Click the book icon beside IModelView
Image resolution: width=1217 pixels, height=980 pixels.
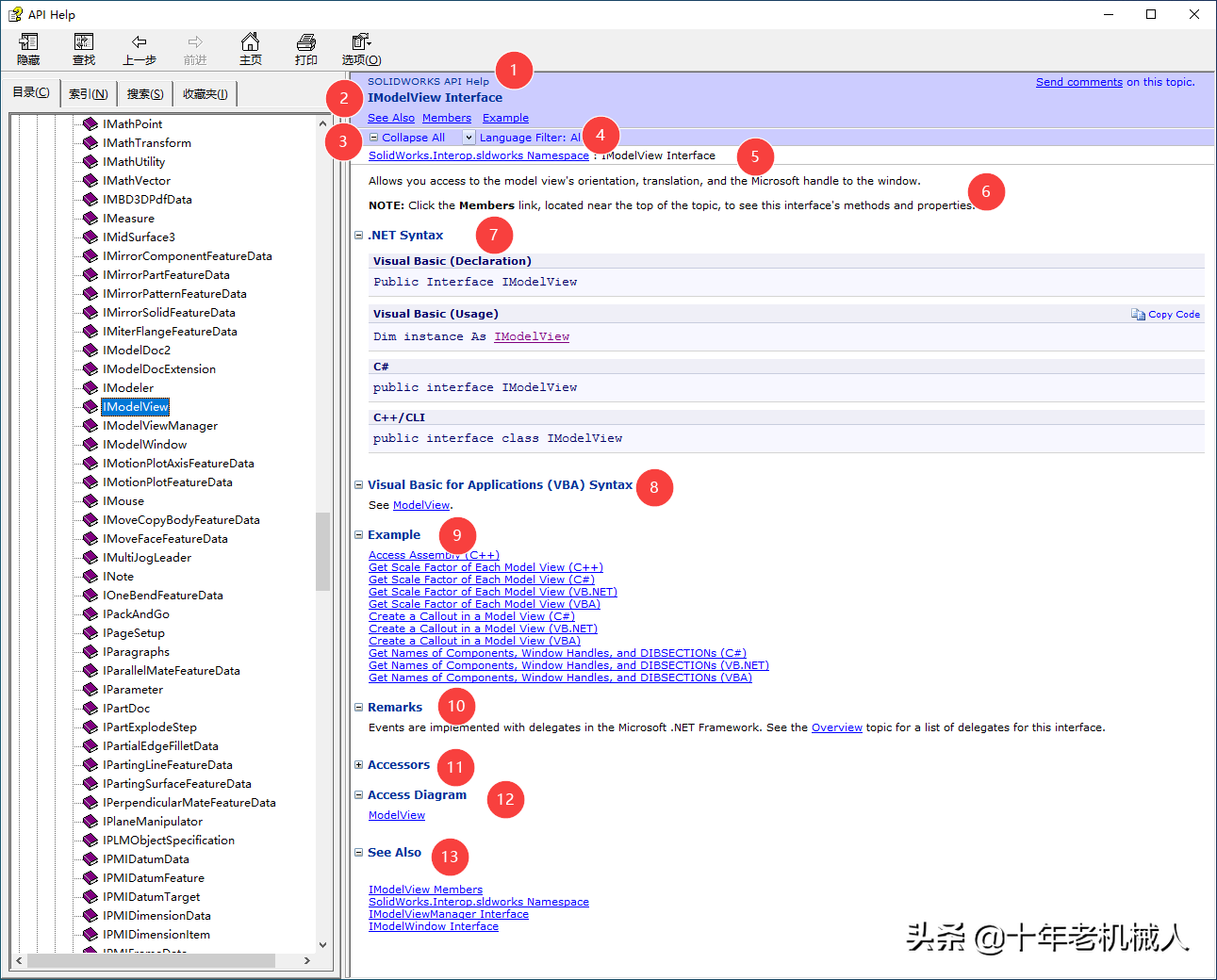(90, 406)
